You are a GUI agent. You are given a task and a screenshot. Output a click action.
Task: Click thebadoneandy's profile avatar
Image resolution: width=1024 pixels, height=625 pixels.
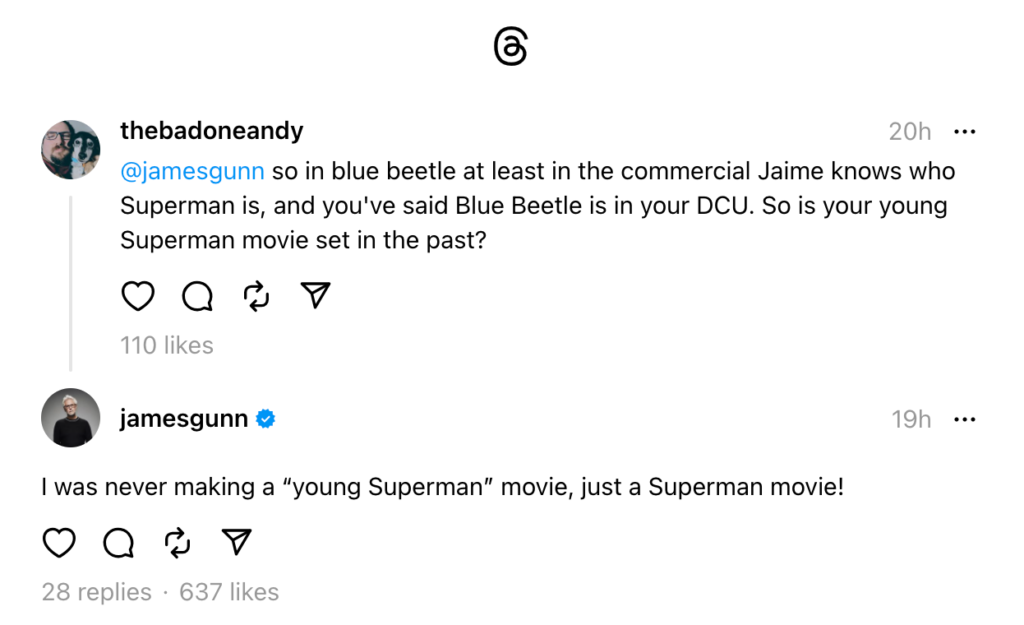coord(70,150)
